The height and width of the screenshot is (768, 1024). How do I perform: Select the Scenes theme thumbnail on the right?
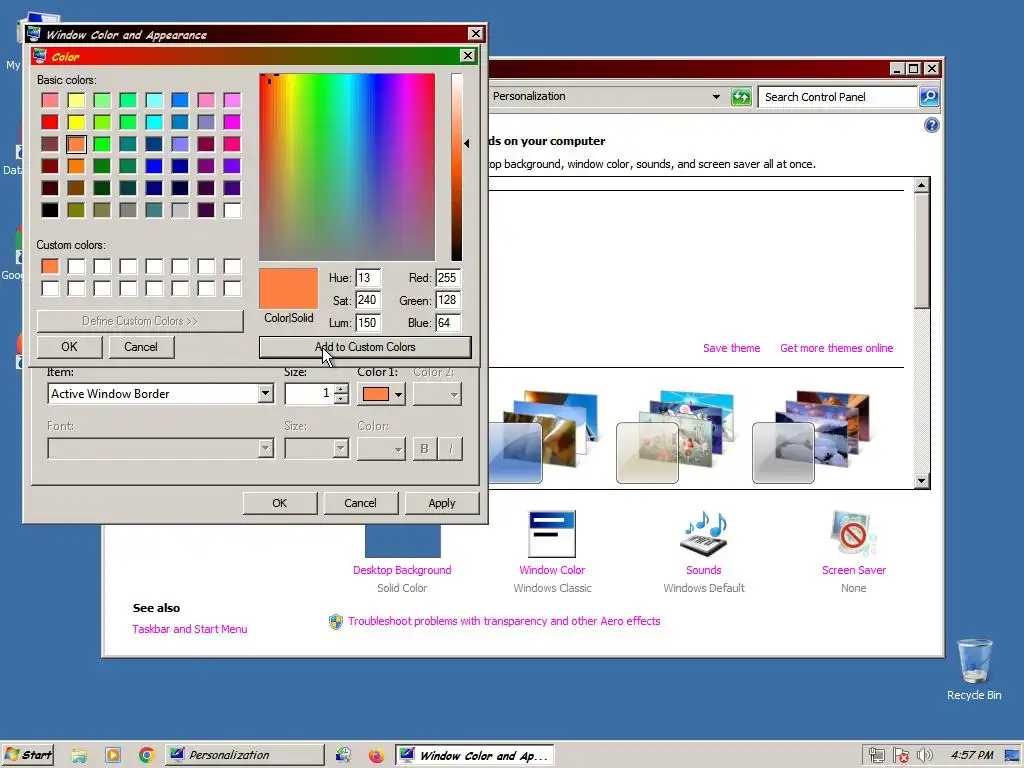click(x=811, y=436)
